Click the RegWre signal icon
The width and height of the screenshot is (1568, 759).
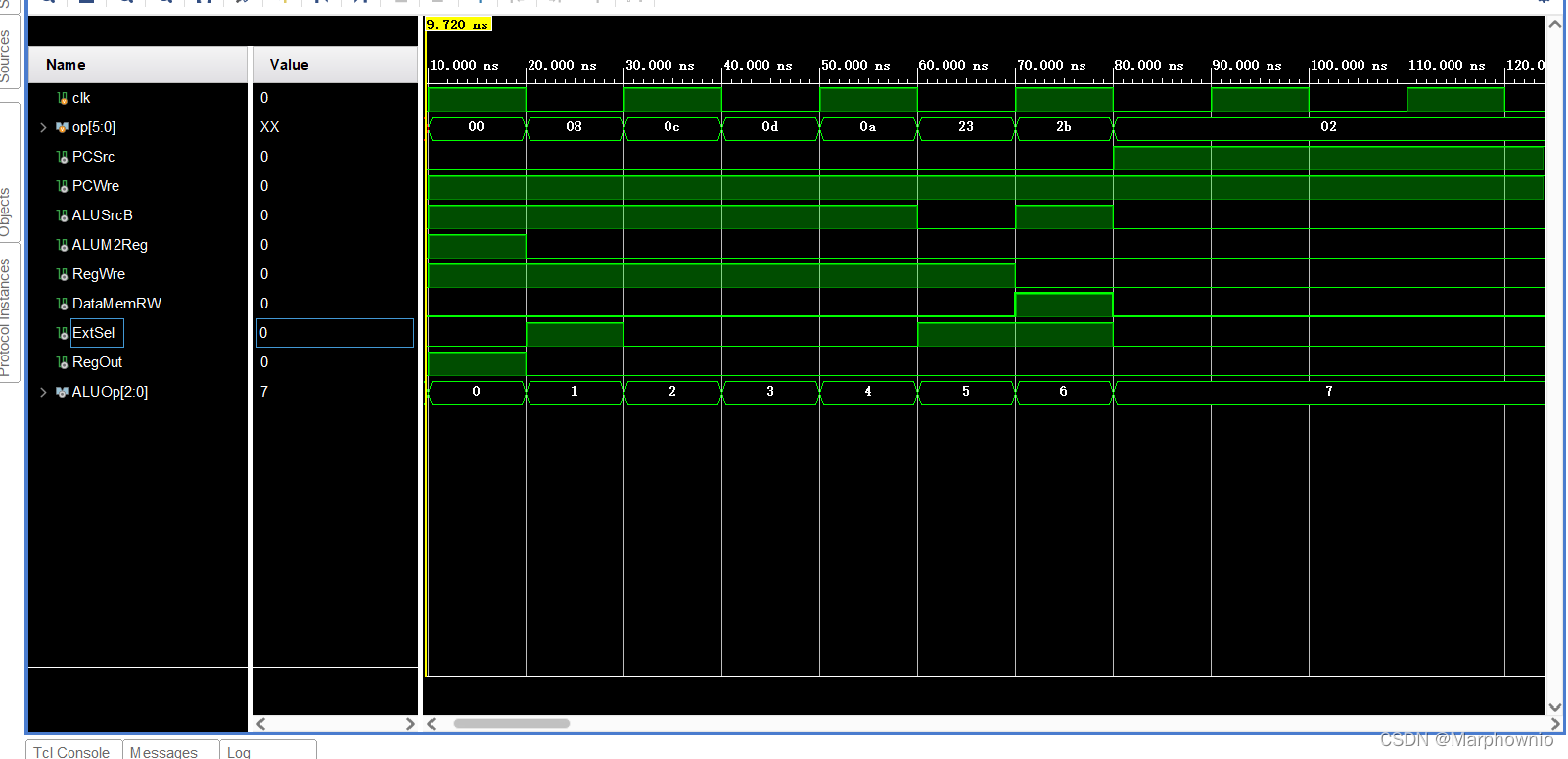tap(63, 274)
